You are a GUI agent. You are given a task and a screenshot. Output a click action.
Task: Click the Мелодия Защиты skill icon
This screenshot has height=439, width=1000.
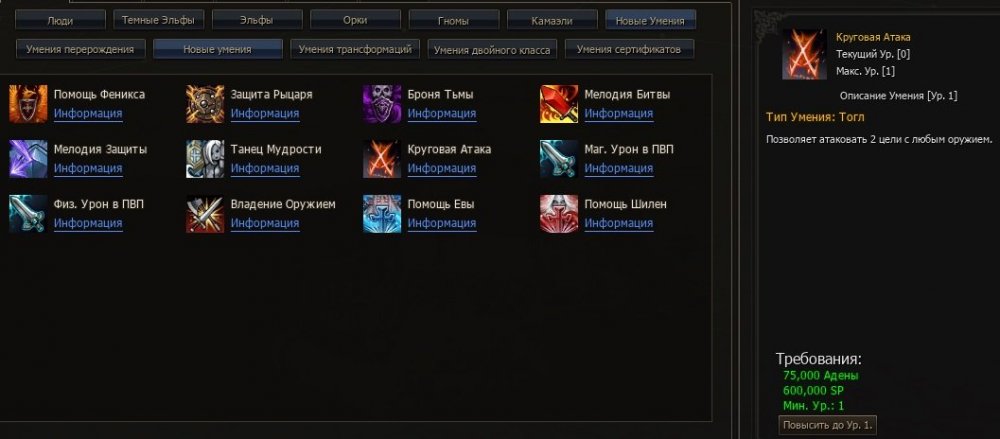tap(28, 159)
